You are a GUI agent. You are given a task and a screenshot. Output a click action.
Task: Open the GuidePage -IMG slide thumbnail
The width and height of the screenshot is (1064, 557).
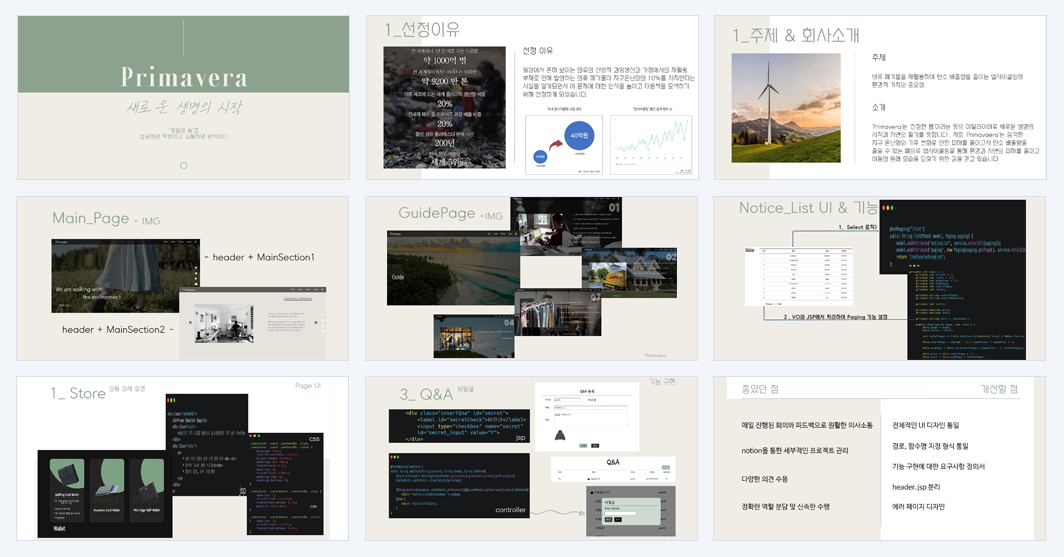[532, 278]
